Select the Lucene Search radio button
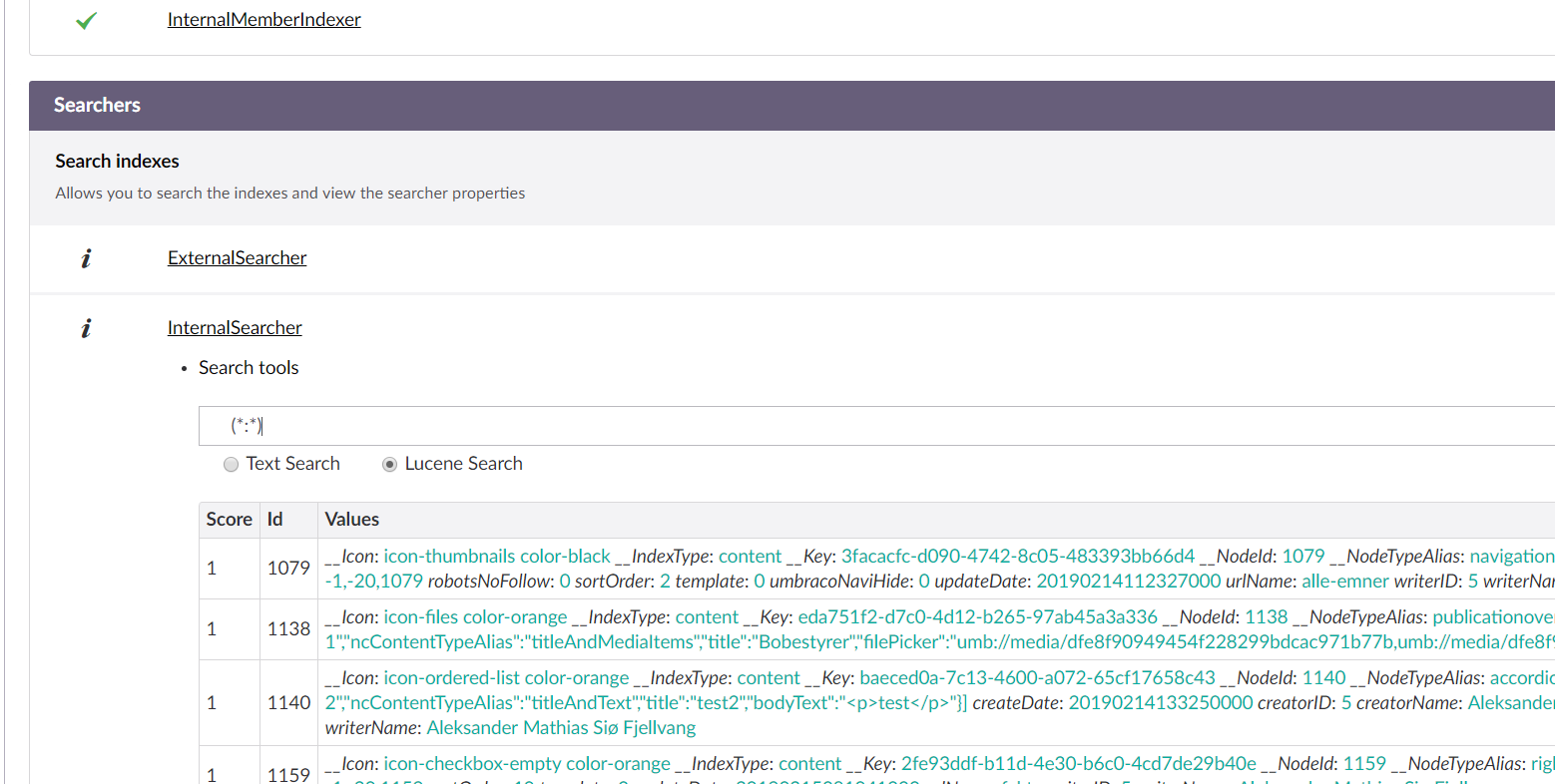 point(390,465)
